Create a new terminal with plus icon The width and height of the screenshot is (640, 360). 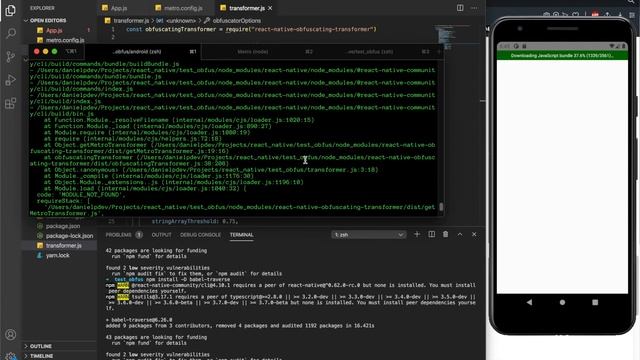417,234
